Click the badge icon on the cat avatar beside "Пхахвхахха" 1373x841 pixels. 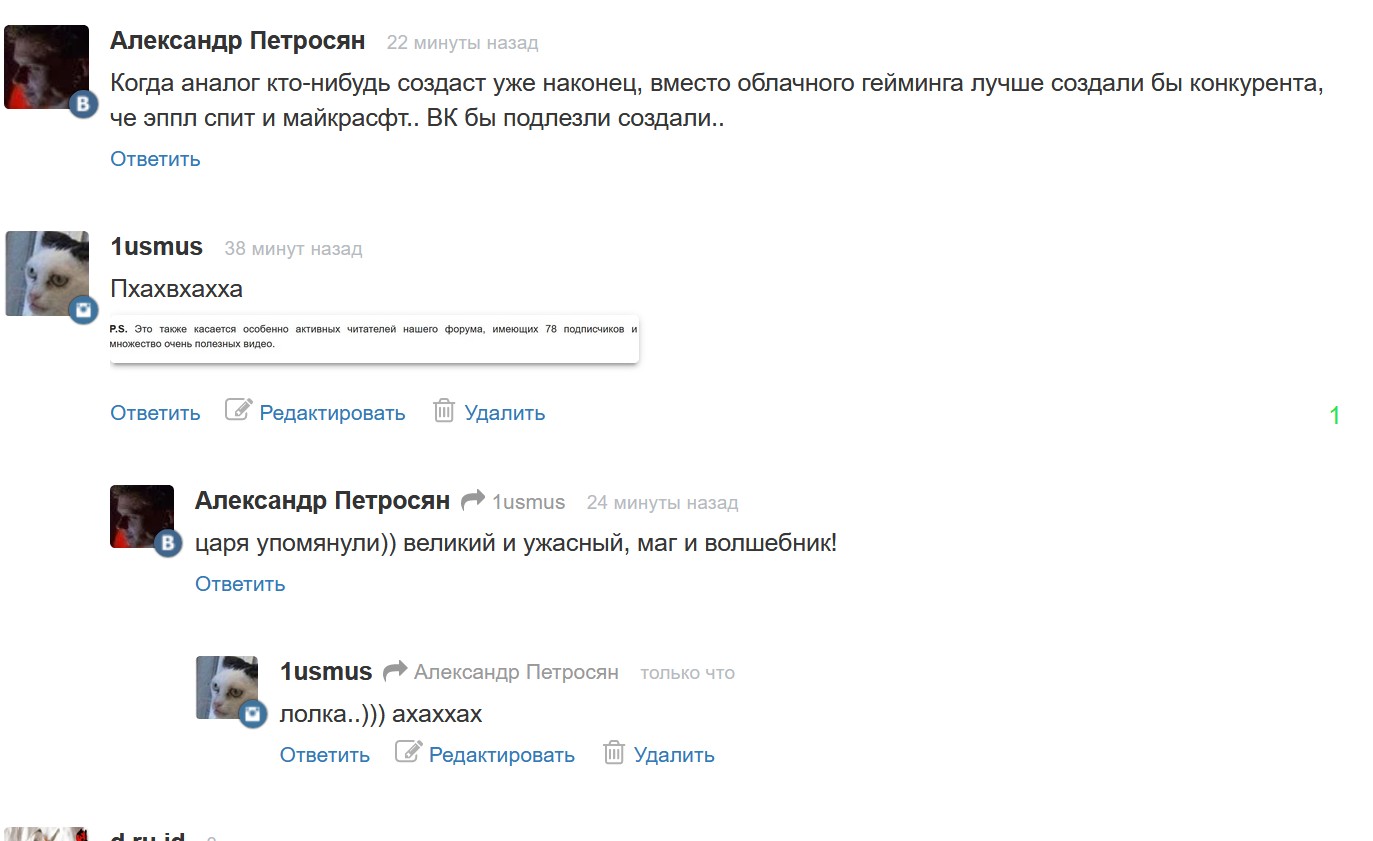click(84, 310)
